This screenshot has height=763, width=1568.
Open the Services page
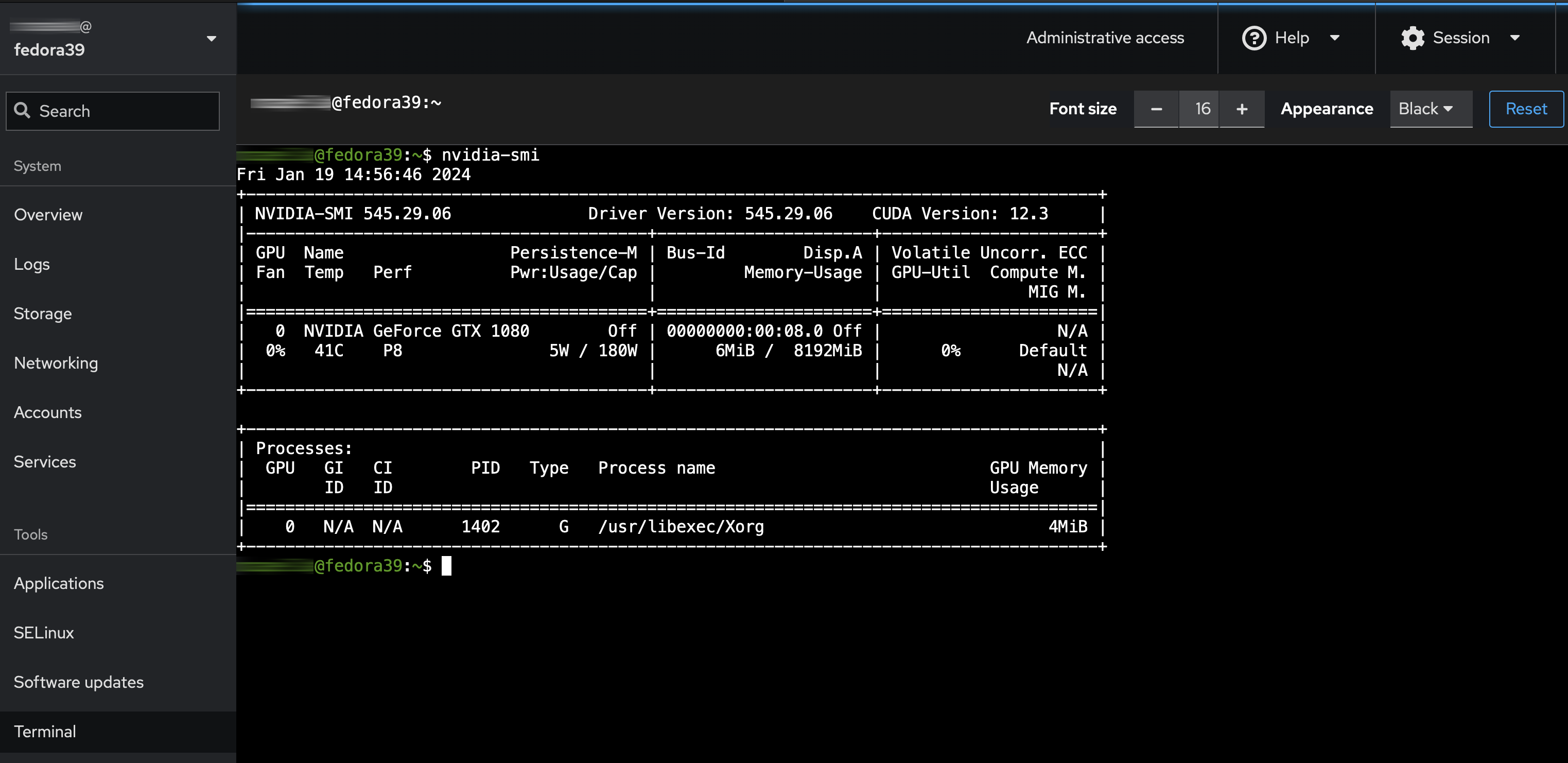tap(44, 461)
